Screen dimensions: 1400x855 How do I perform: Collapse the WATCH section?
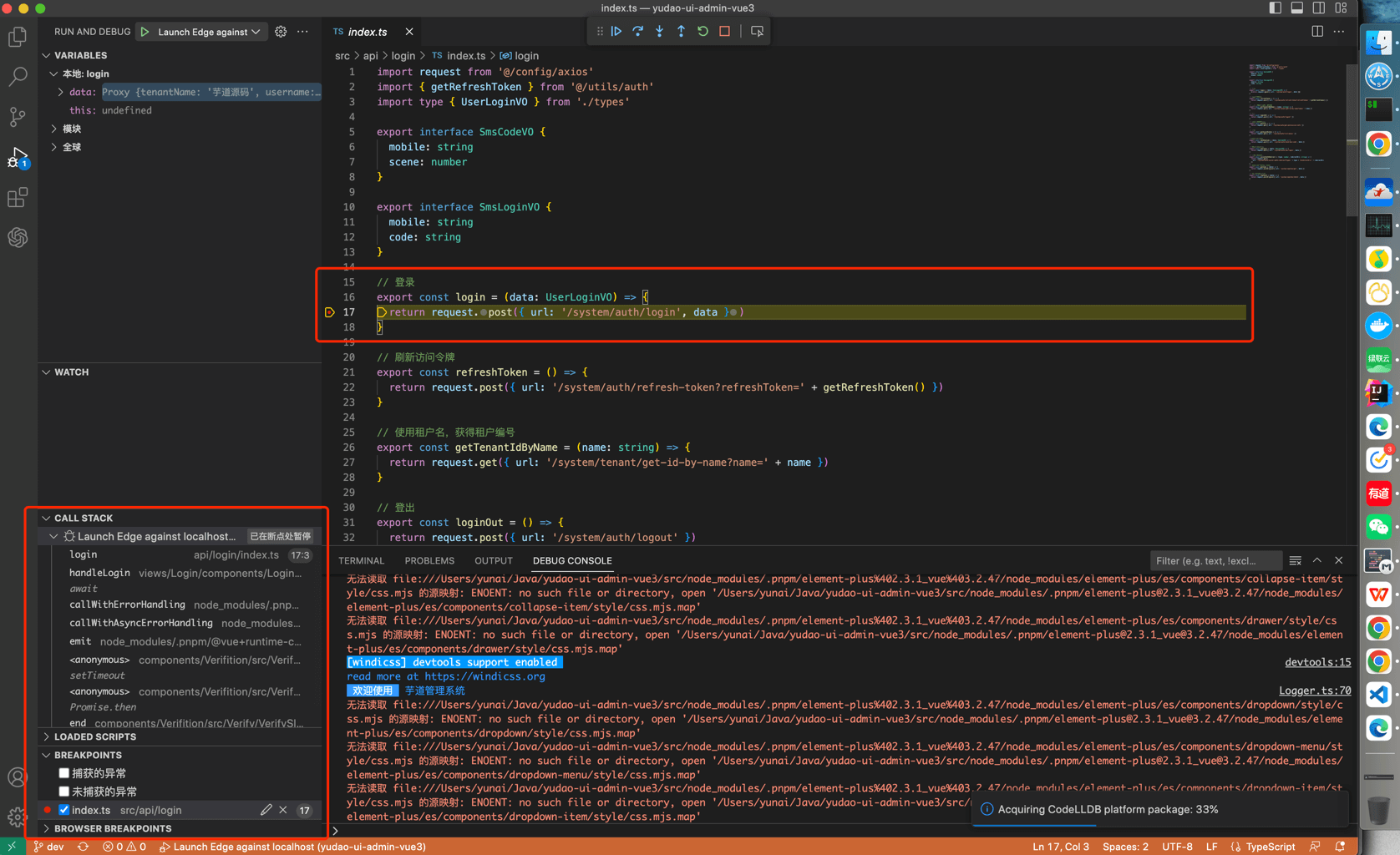(x=71, y=372)
